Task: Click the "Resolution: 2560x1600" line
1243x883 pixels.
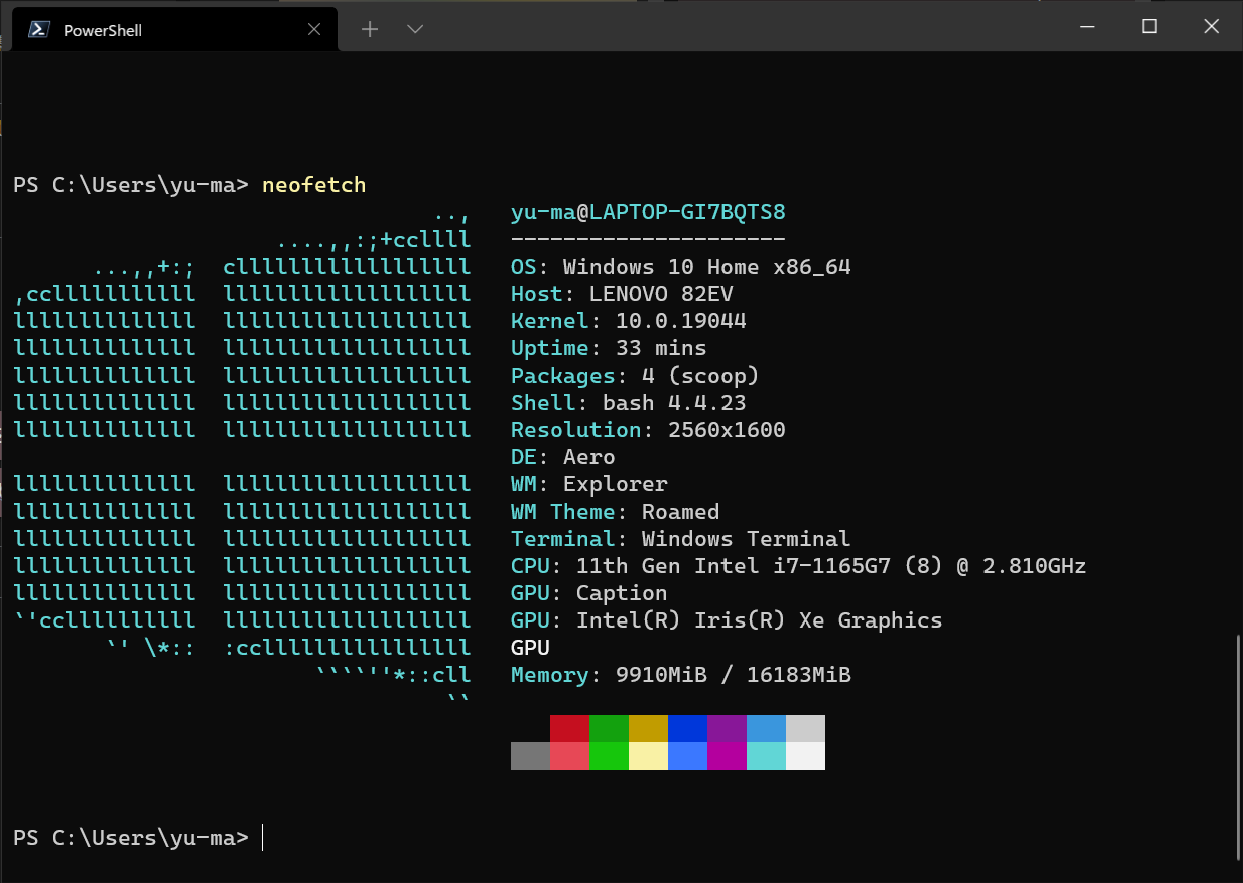Action: pyautogui.click(x=648, y=430)
